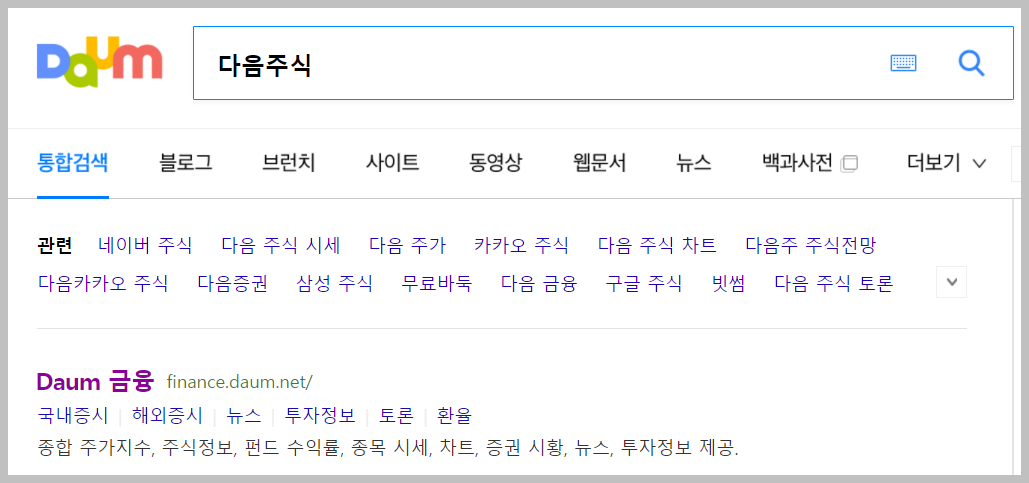Open the 브런치 tab
This screenshot has width=1029, height=483.
pos(289,163)
